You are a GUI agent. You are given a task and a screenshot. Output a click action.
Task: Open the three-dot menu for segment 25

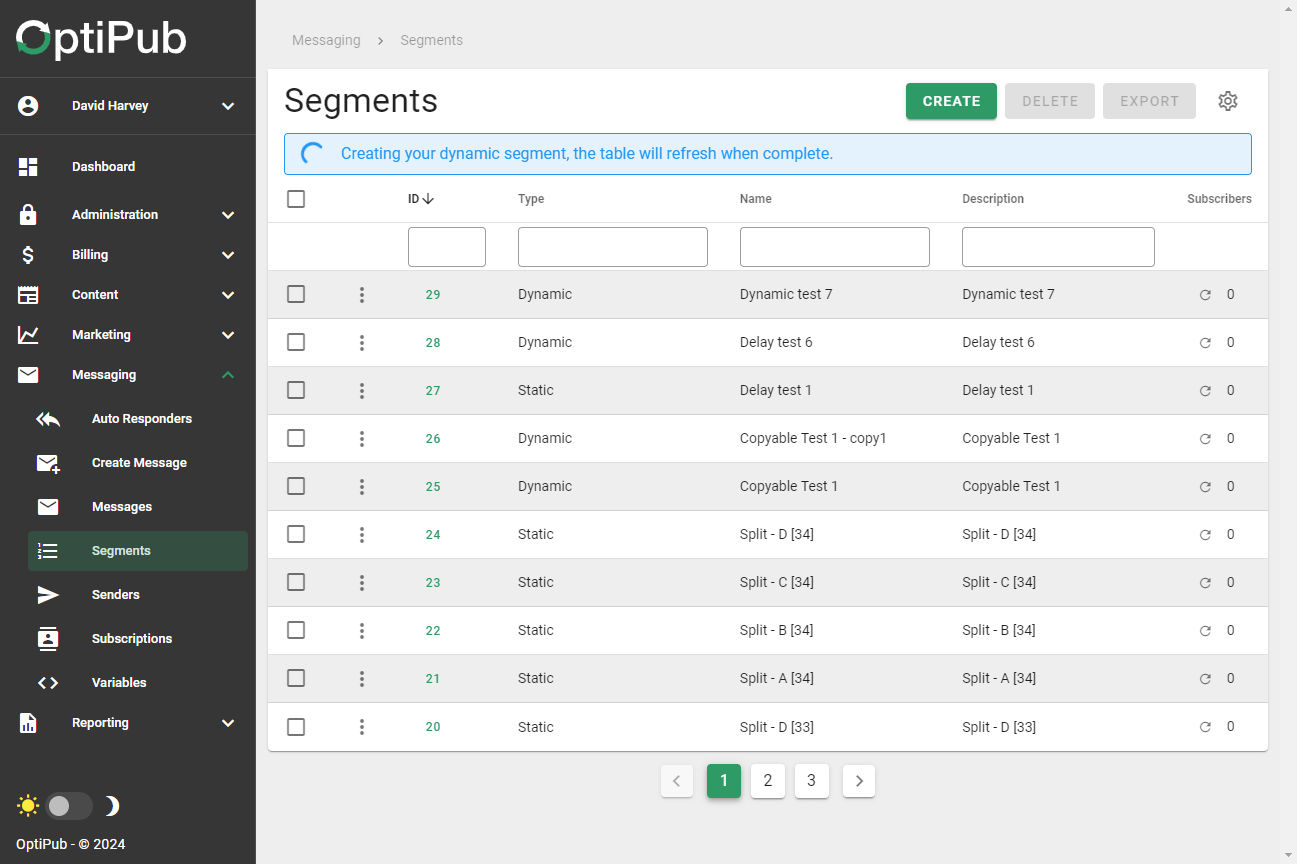click(362, 487)
